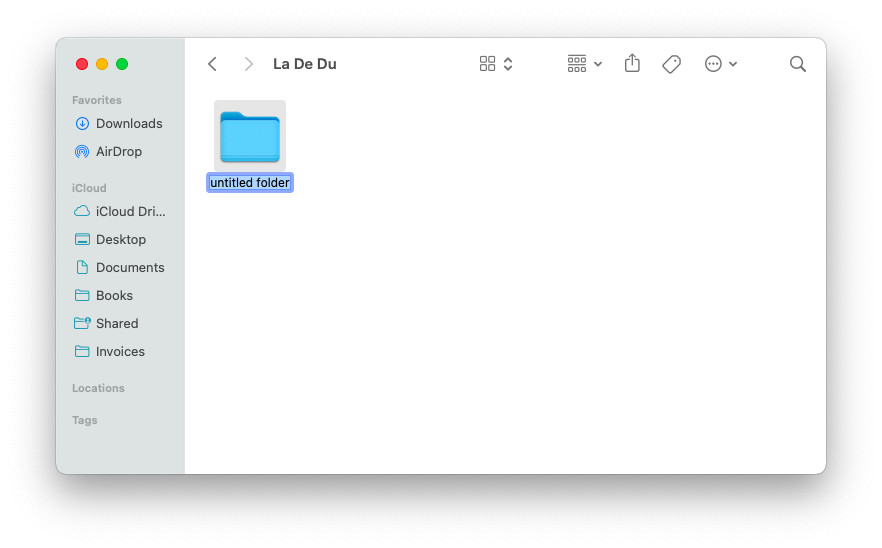Click the Favorites section header
Image resolution: width=882 pixels, height=548 pixels.
[97, 100]
